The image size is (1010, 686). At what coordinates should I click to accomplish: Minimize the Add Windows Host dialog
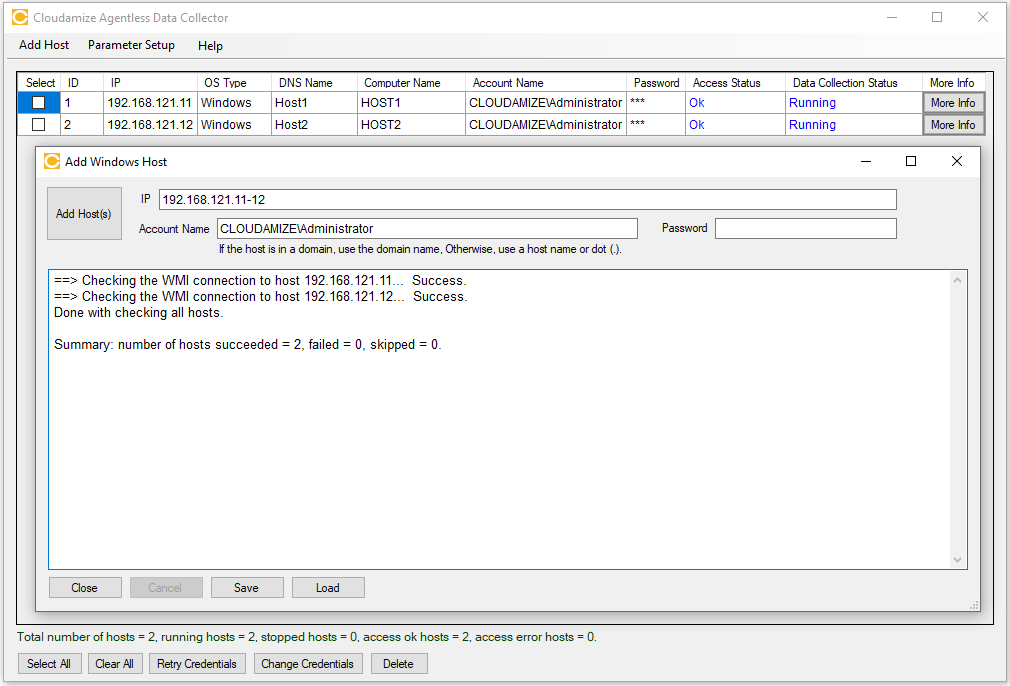[x=864, y=161]
